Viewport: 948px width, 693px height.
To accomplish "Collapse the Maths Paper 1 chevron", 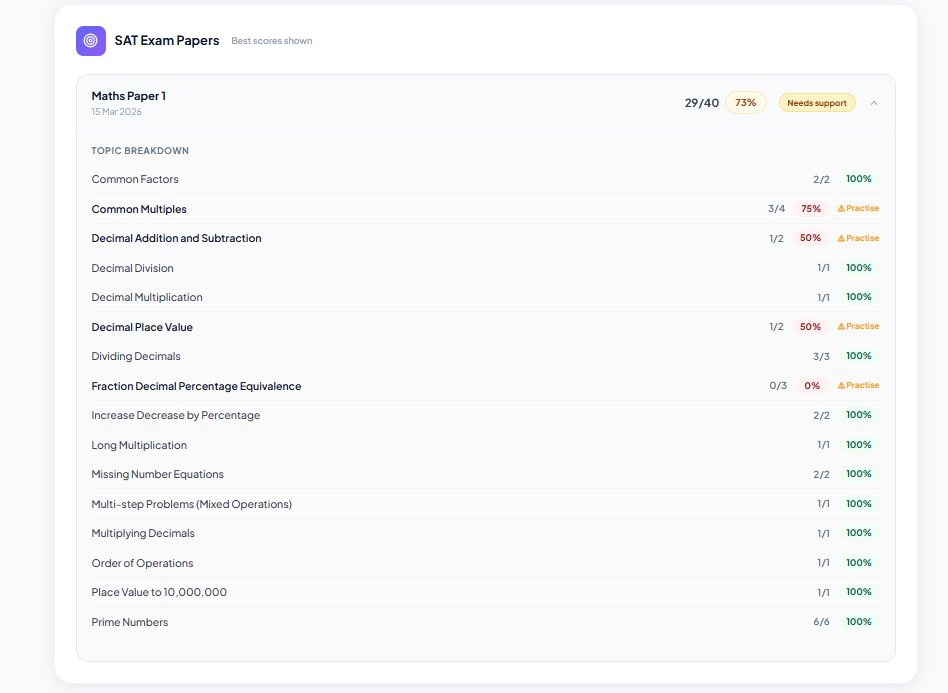I will click(874, 103).
